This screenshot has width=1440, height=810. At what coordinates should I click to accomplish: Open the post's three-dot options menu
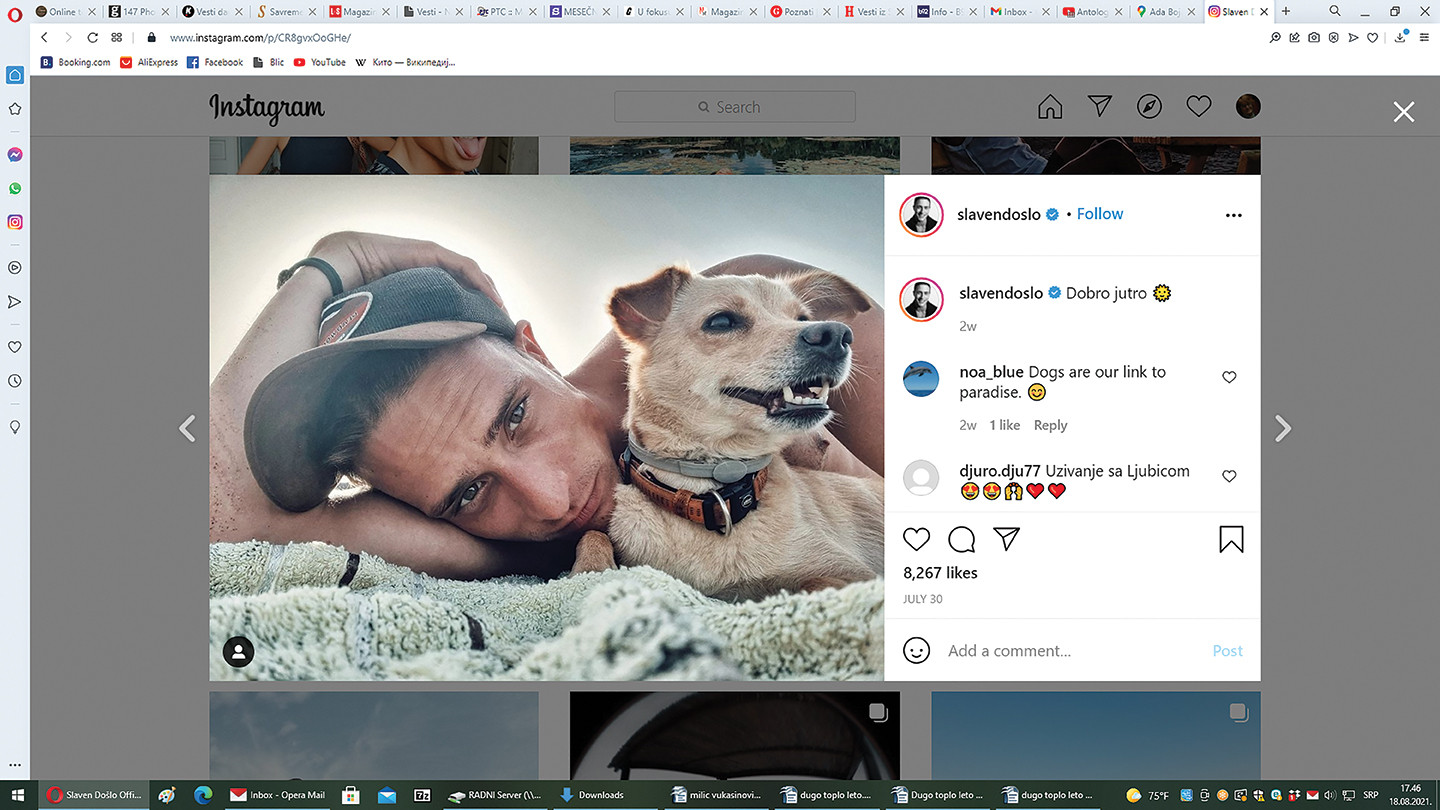(x=1233, y=215)
